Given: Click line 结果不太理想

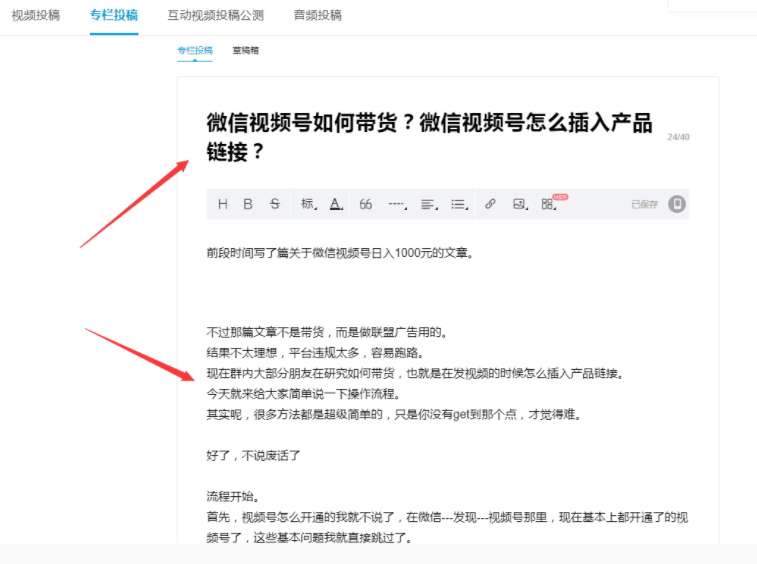Looking at the screenshot, I should tap(316, 353).
